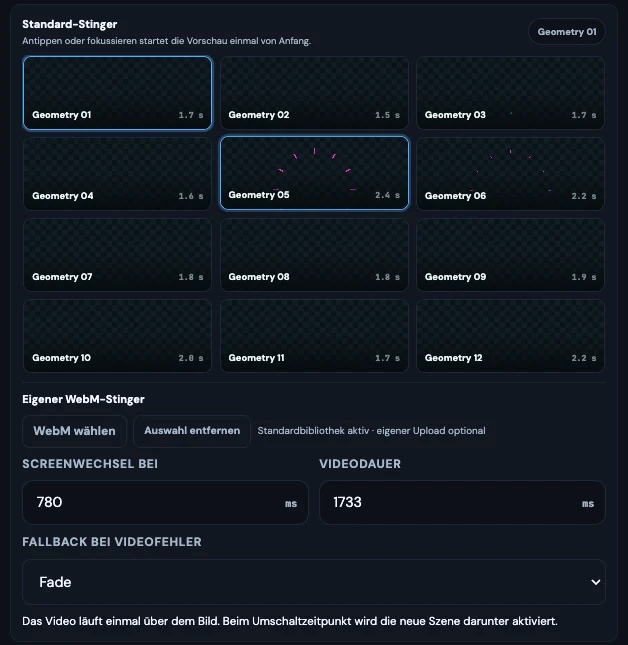
Task: Click the Eigener WebM-Stinger heading
Action: click(x=83, y=399)
